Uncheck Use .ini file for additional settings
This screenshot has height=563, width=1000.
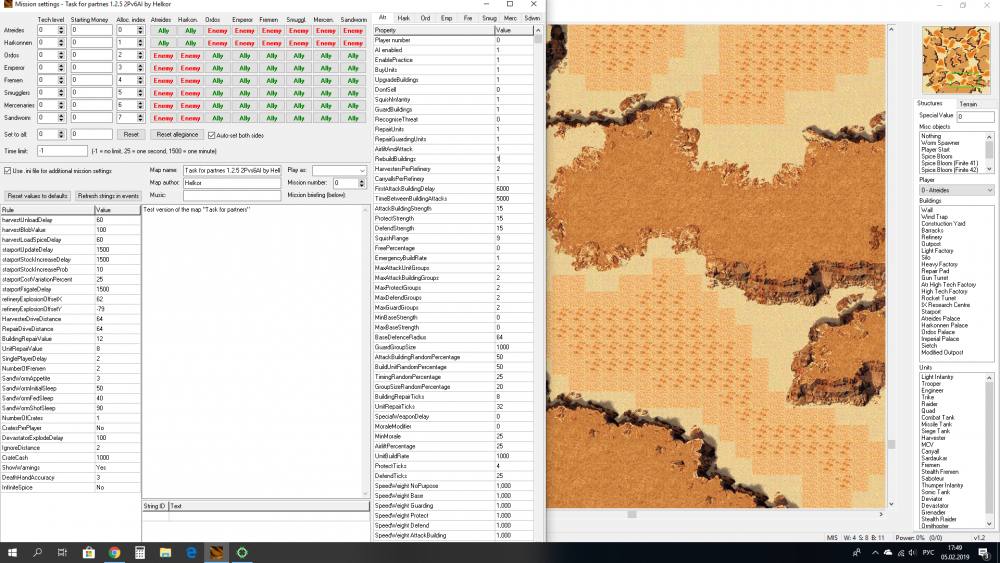tap(7, 171)
